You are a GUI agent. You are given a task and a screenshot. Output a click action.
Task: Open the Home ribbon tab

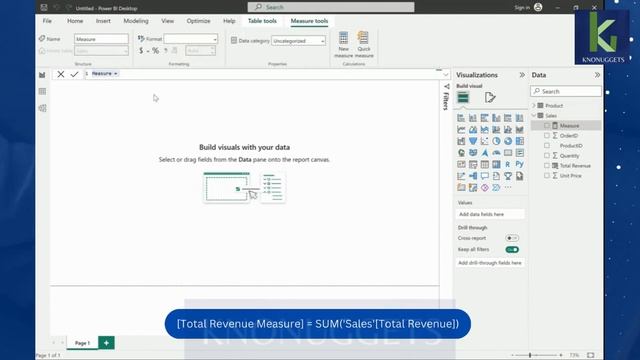75,21
